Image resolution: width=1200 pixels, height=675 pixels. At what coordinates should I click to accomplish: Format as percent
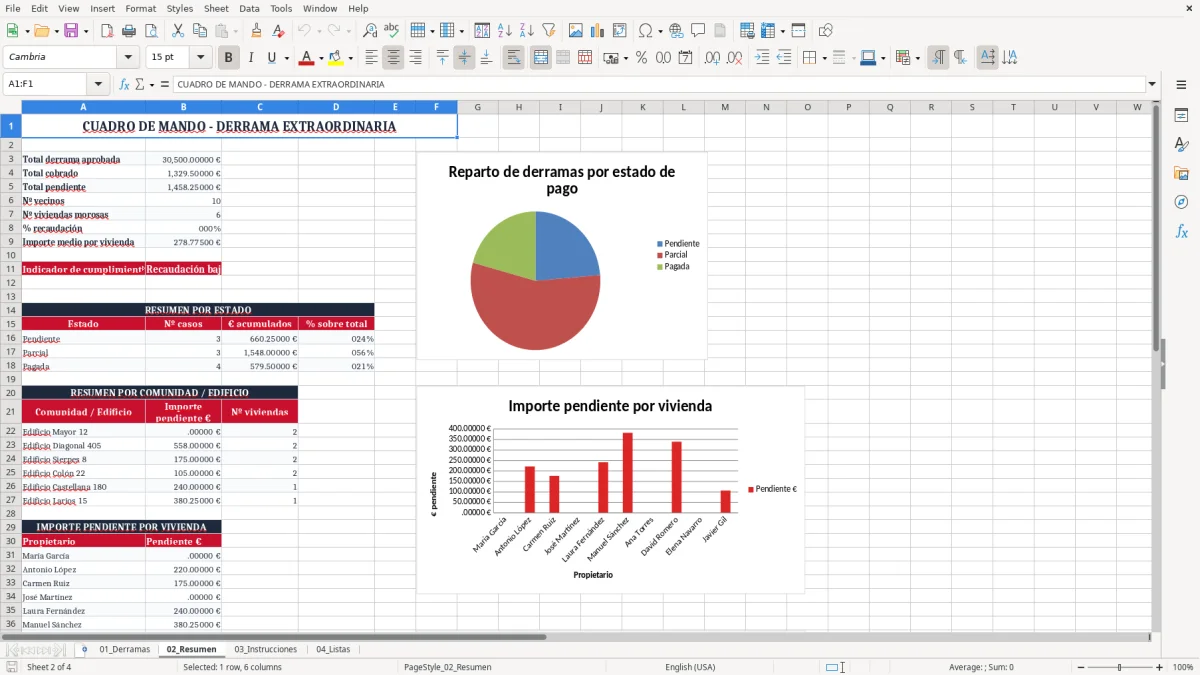pyautogui.click(x=641, y=58)
